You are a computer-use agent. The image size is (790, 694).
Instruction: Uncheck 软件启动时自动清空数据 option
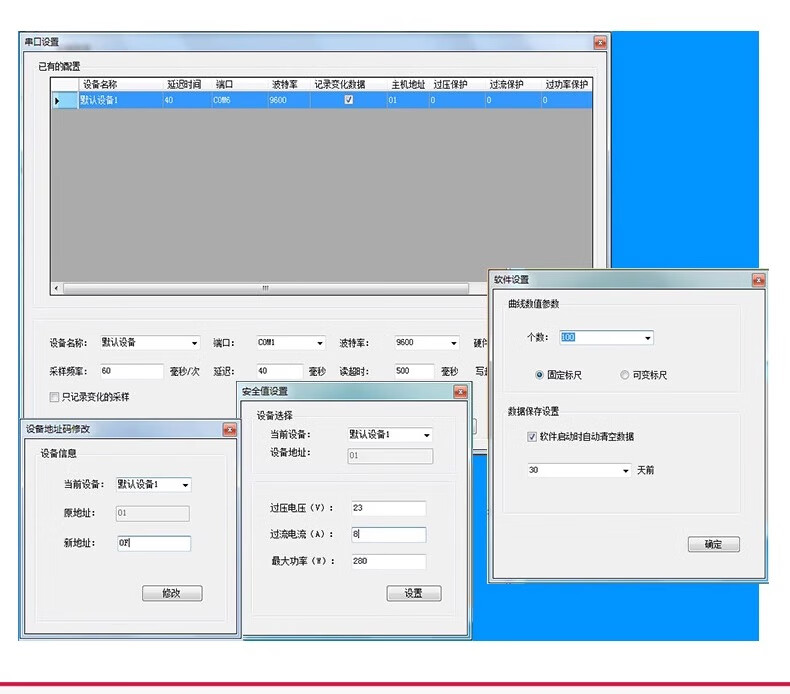tap(532, 436)
